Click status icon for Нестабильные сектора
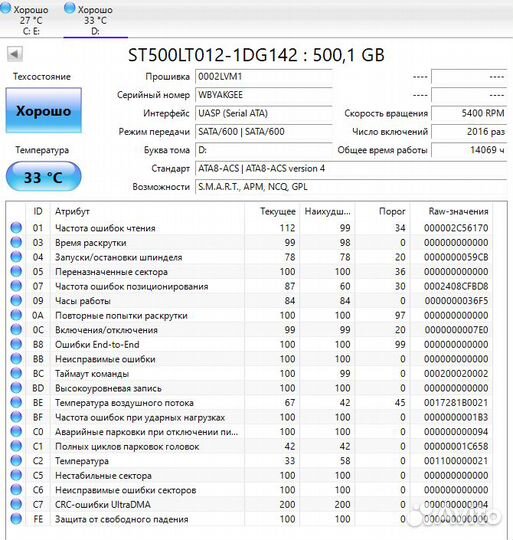 pos(16,475)
